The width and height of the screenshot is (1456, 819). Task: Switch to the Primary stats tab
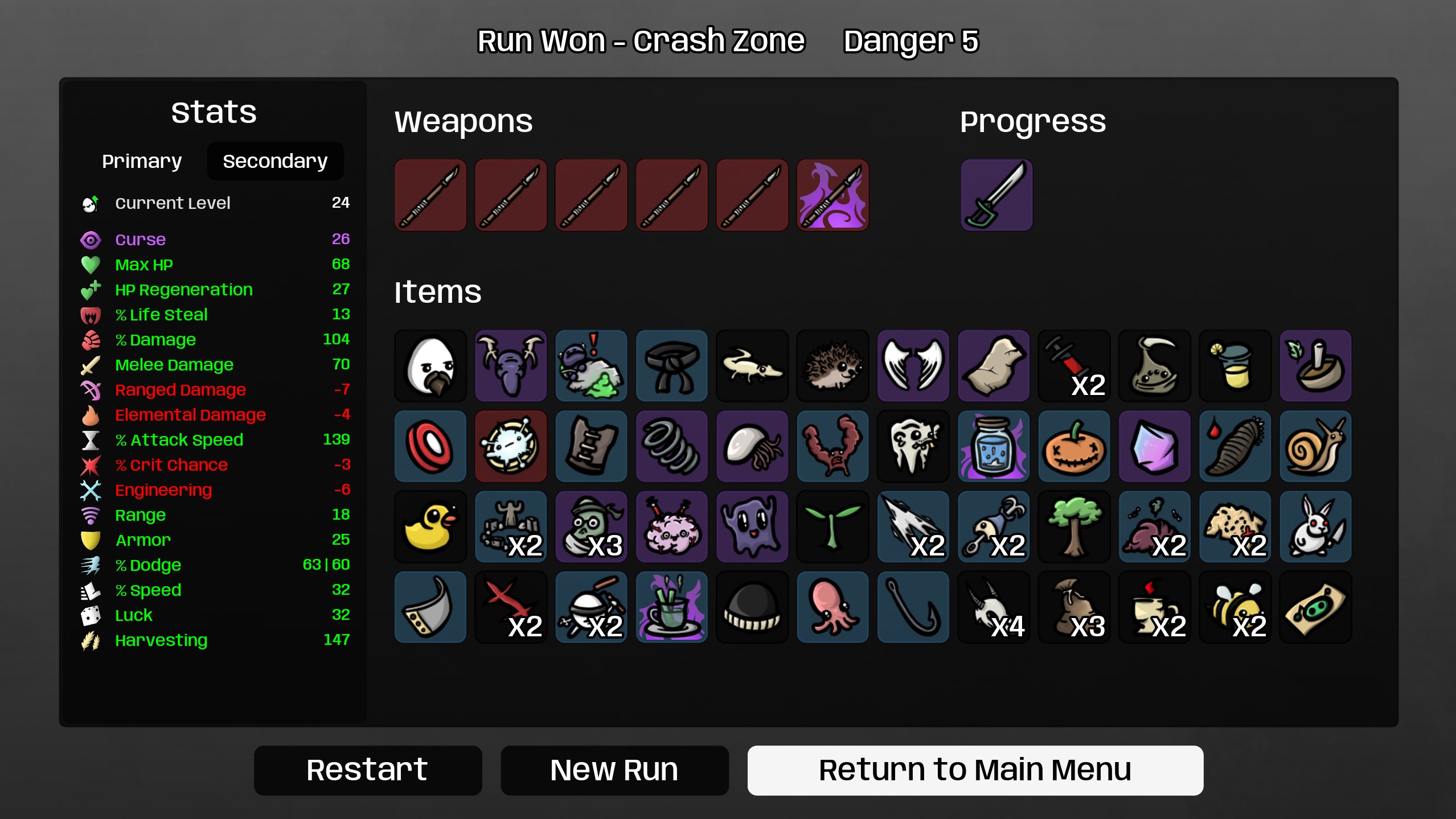tap(142, 161)
